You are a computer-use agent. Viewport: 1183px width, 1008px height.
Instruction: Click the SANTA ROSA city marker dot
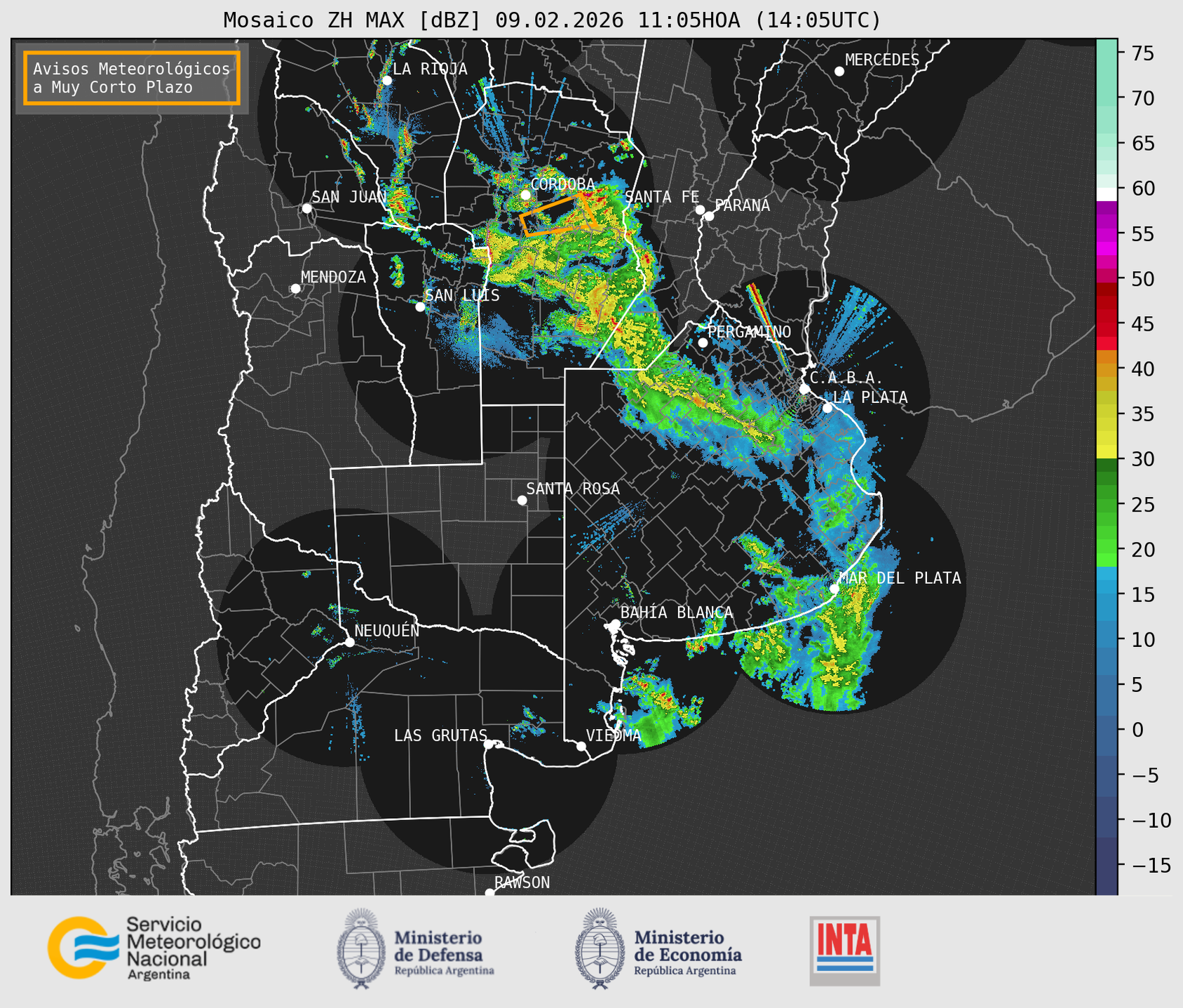(522, 500)
